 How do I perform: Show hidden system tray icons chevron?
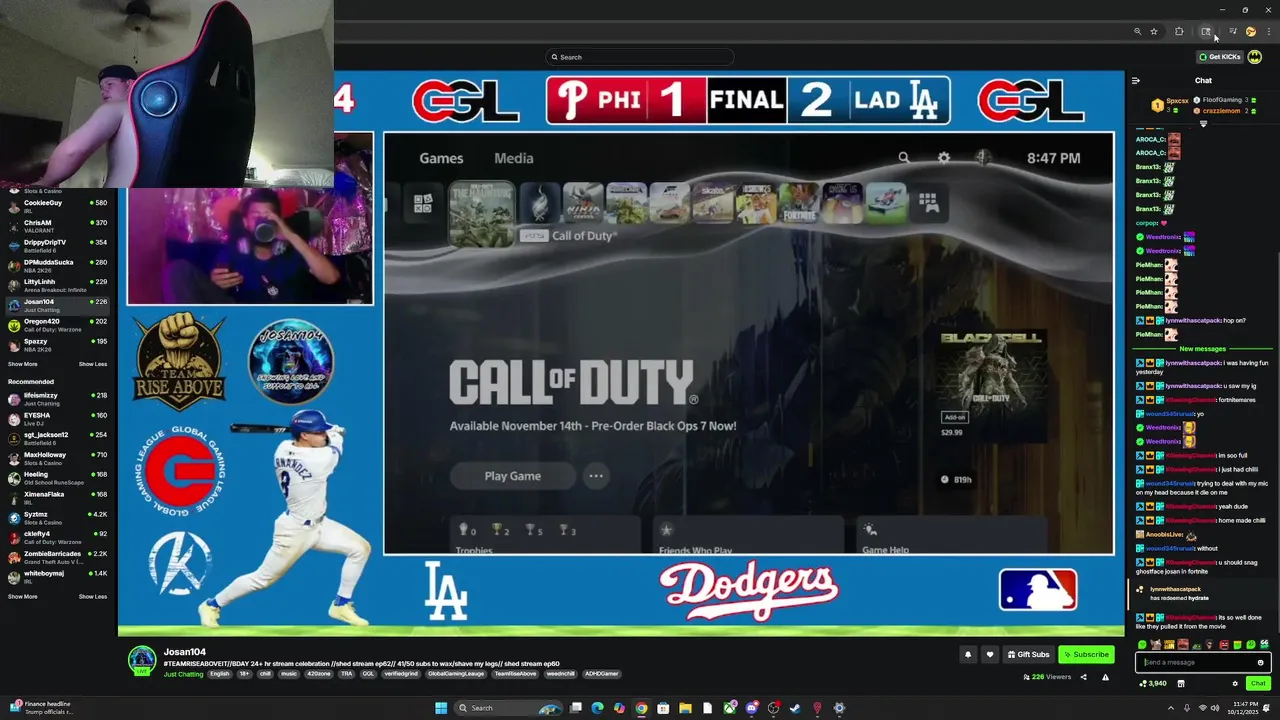[1171, 708]
